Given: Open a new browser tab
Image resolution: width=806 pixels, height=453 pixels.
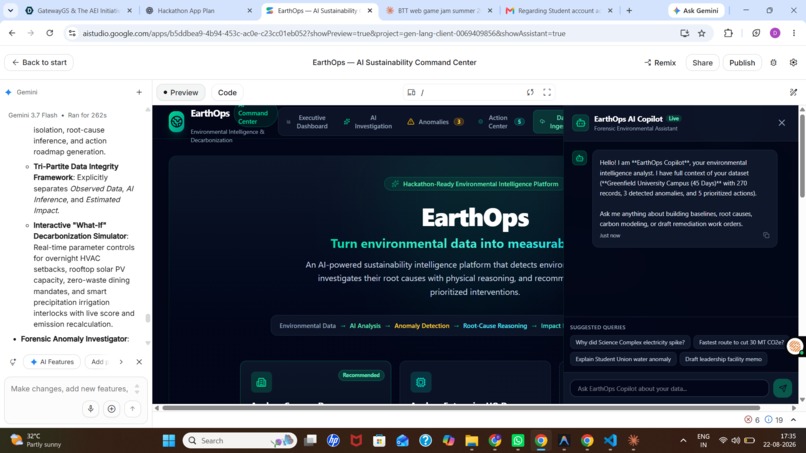Looking at the screenshot, I should (629, 10).
